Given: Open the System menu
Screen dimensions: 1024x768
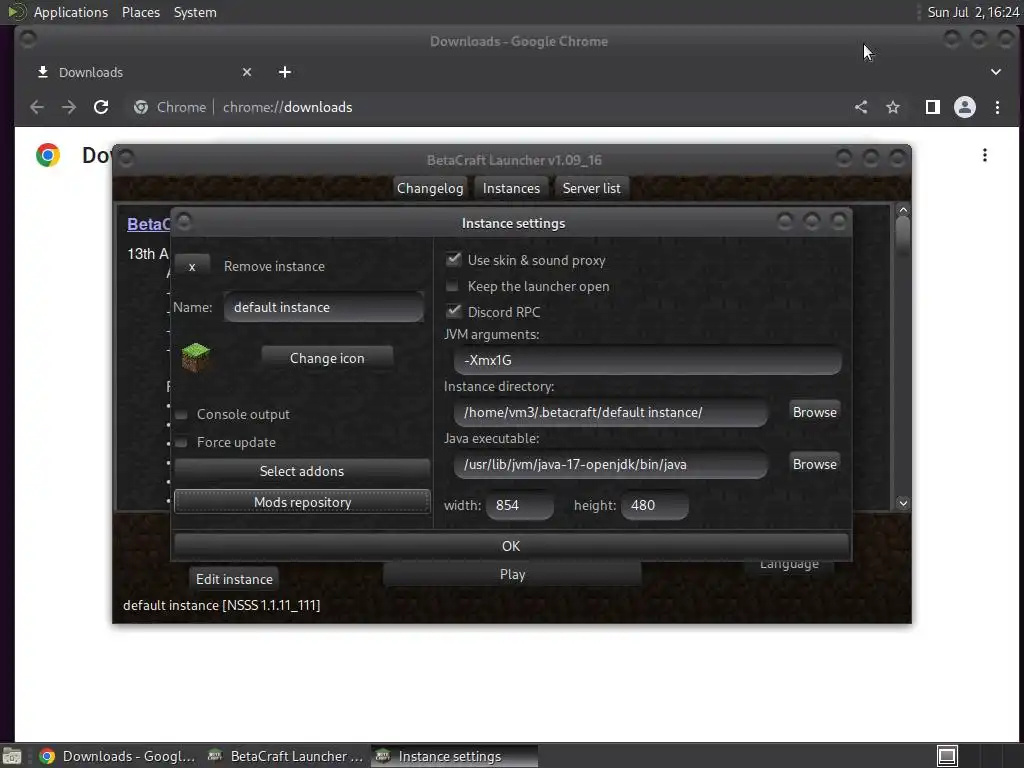Looking at the screenshot, I should (195, 12).
